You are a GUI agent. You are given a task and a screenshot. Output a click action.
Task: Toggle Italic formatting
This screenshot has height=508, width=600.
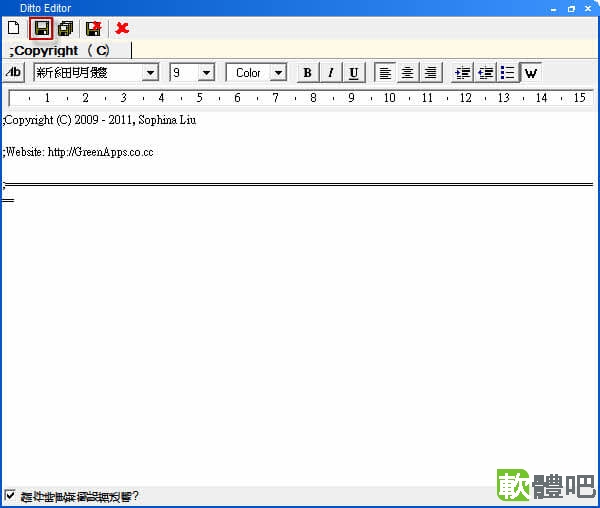pyautogui.click(x=331, y=73)
